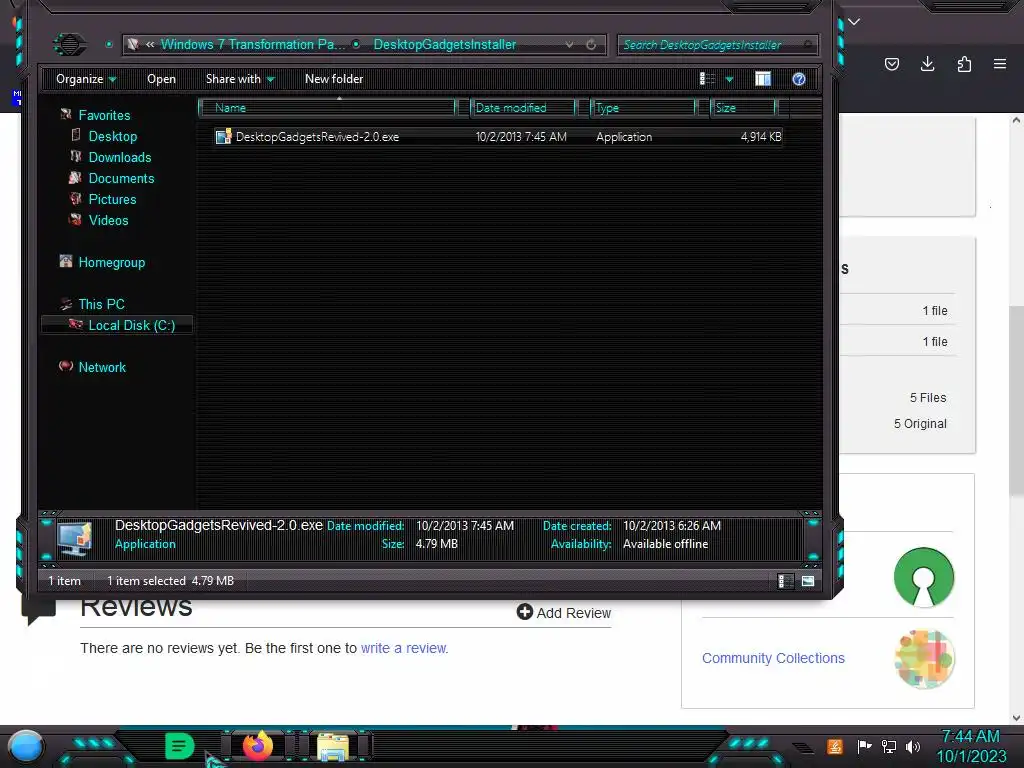Open Firefox Pocket save icon

892,64
